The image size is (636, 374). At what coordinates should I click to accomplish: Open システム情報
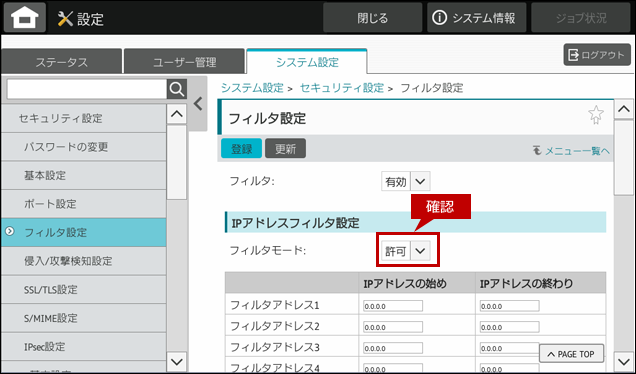click(477, 18)
